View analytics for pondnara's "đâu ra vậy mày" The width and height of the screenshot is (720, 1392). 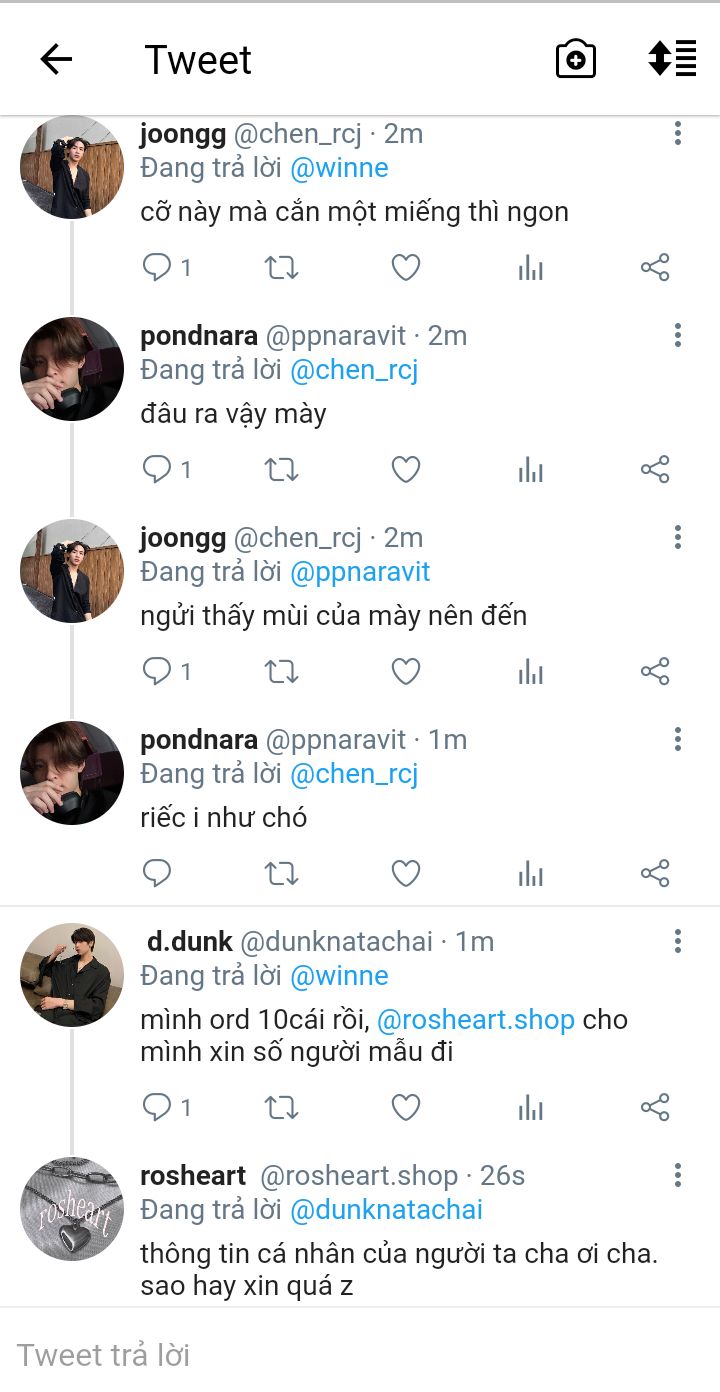(531, 470)
